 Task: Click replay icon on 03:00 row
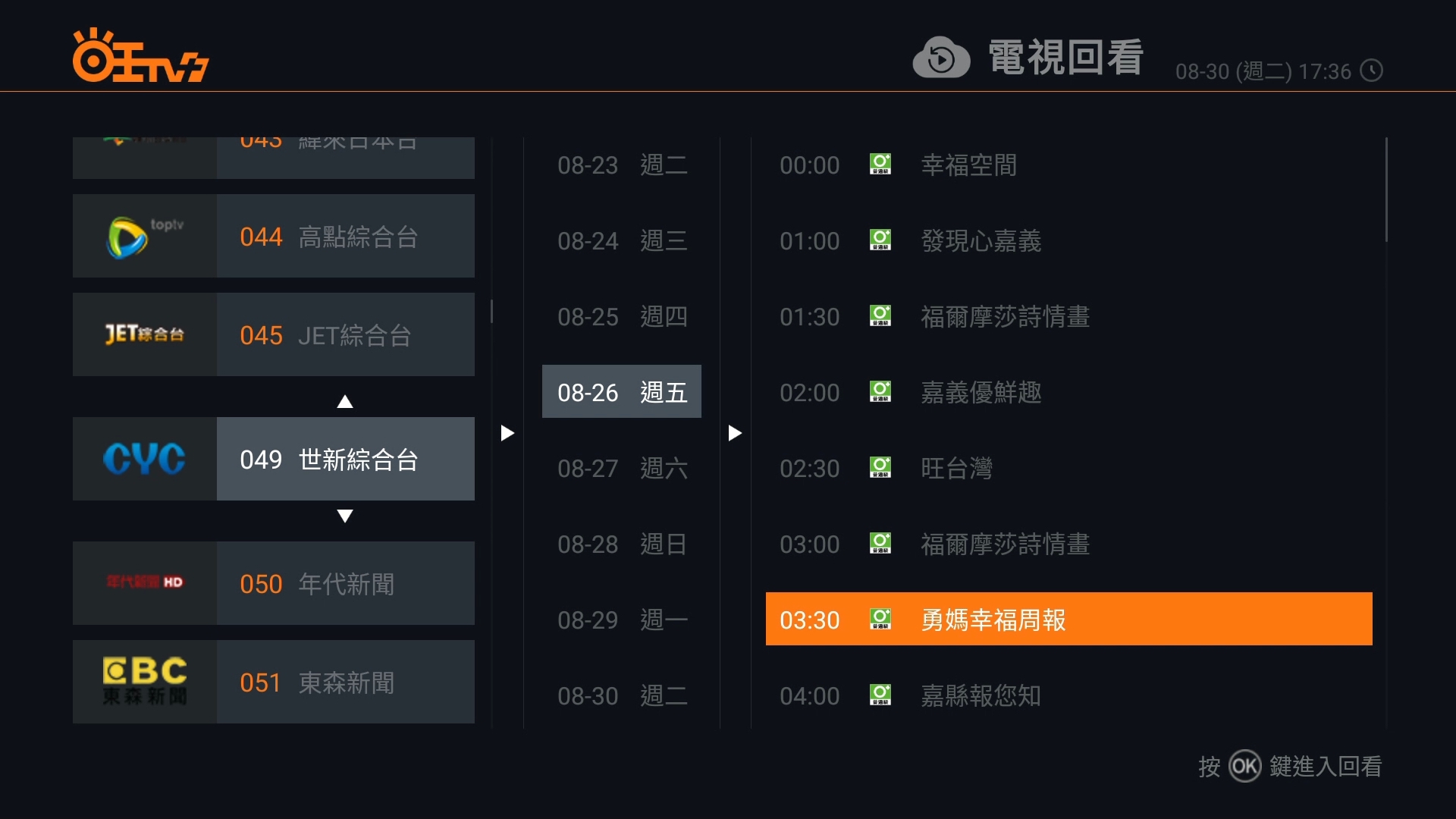click(x=880, y=543)
